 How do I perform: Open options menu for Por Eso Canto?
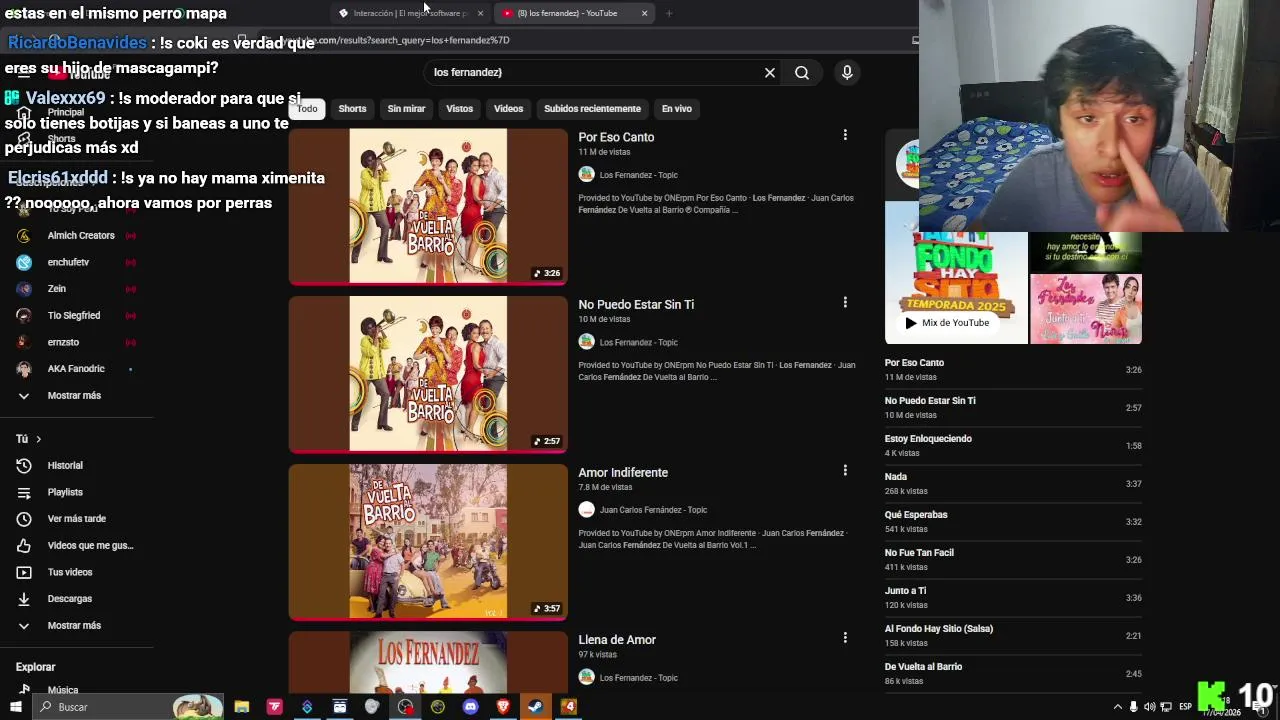845,135
